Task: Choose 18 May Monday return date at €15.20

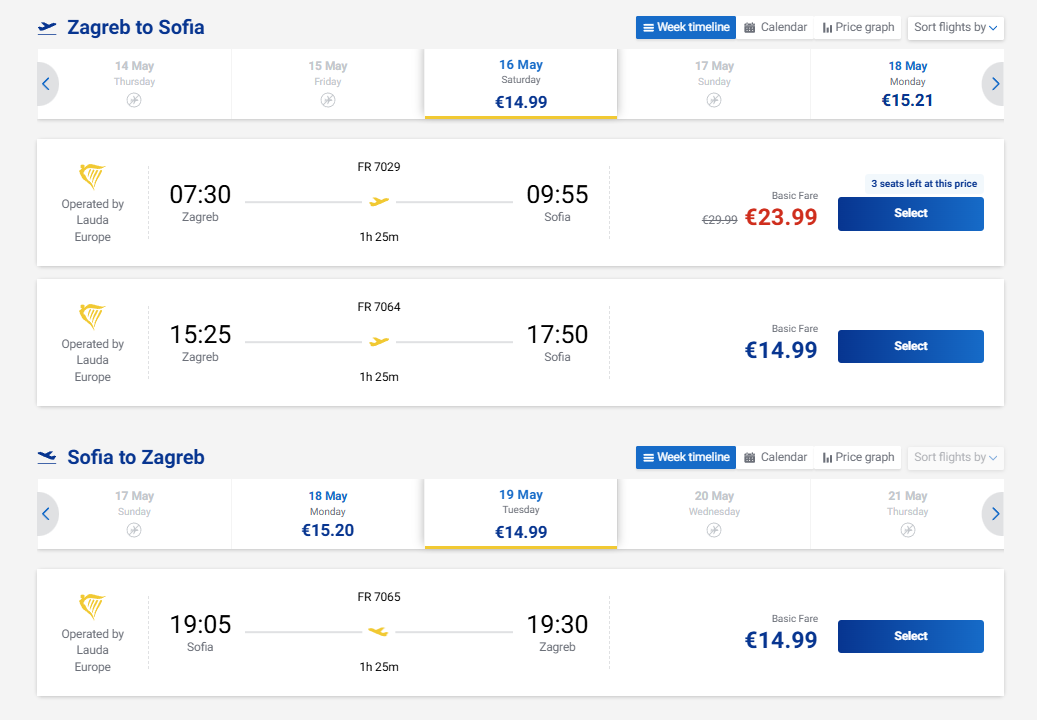Action: (x=328, y=514)
